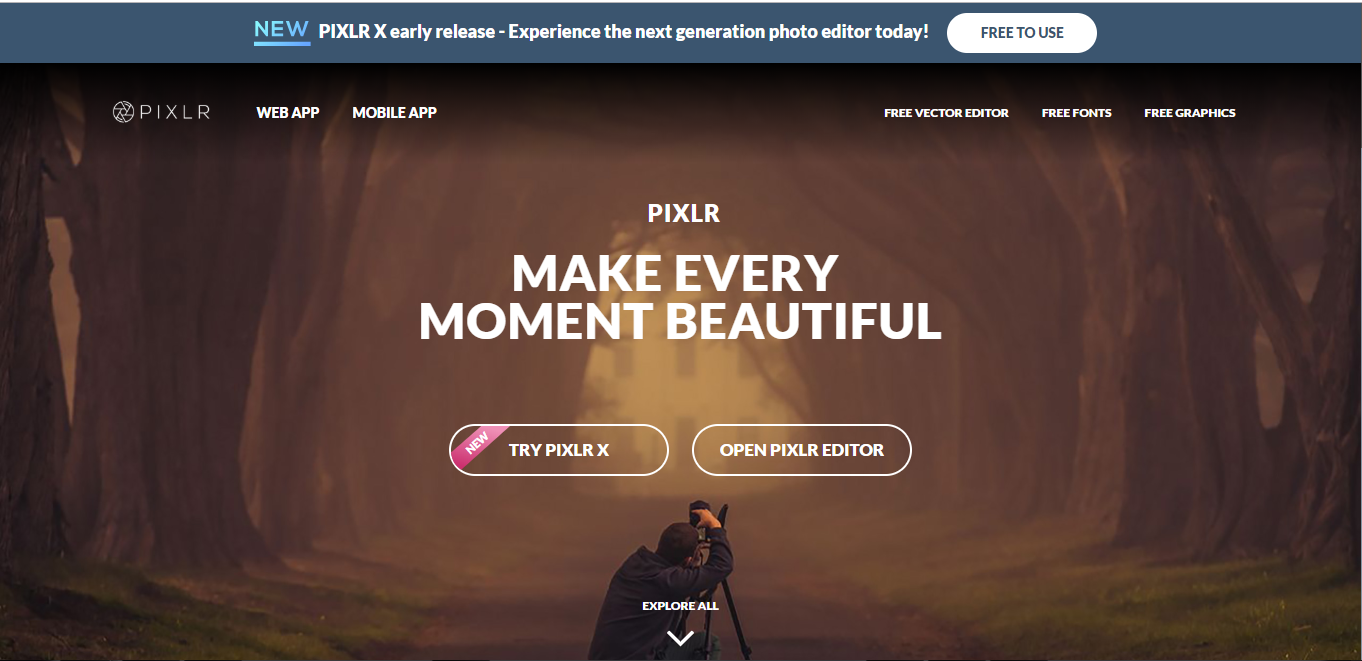Open the Free Fonts link
The height and width of the screenshot is (661, 1362).
tap(1076, 113)
